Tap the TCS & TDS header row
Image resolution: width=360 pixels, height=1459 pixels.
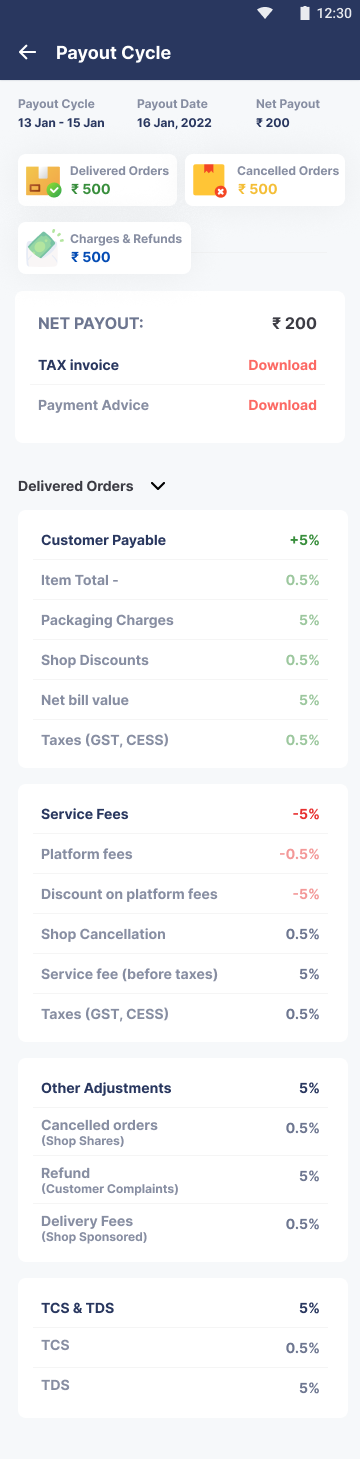click(x=180, y=1308)
